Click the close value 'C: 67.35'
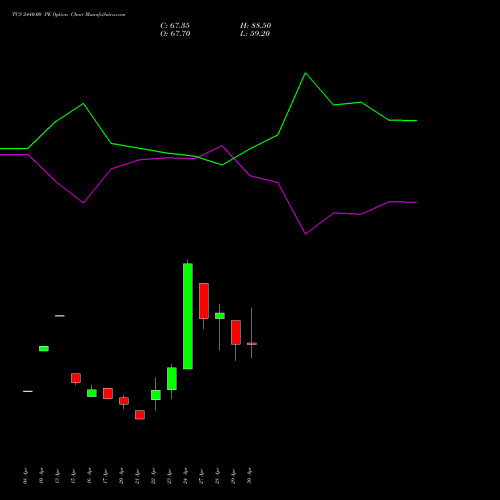Viewport: 500px width, 500px height. [x=175, y=26]
